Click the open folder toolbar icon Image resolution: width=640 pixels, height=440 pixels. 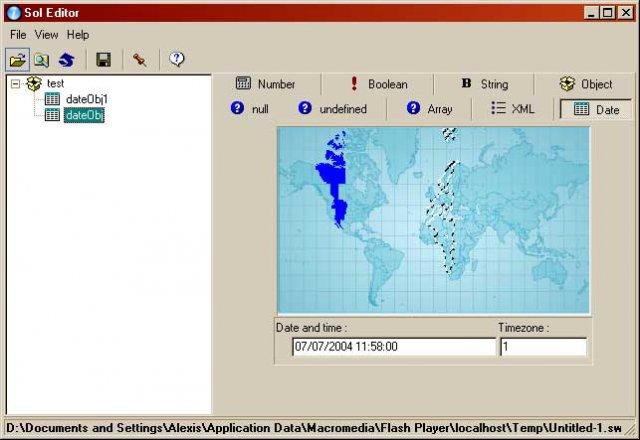(18, 60)
